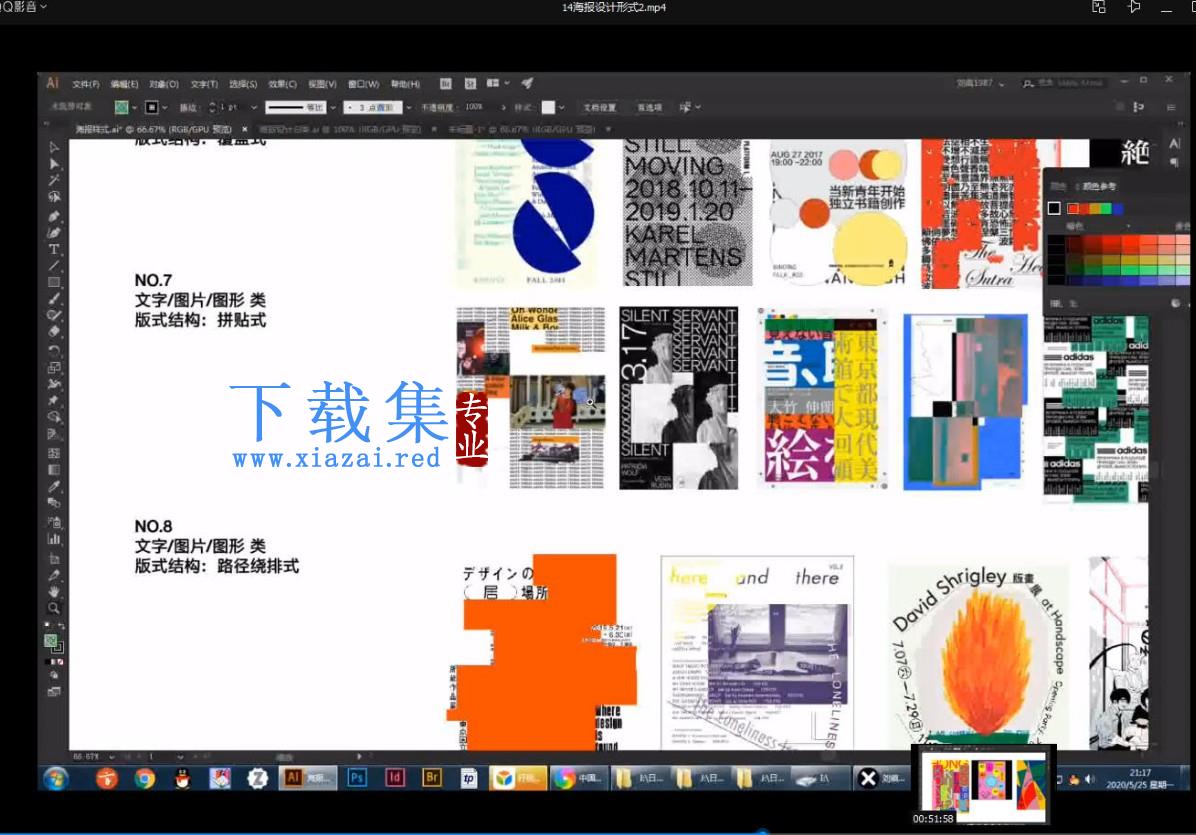Select the Scale tool

(54, 368)
